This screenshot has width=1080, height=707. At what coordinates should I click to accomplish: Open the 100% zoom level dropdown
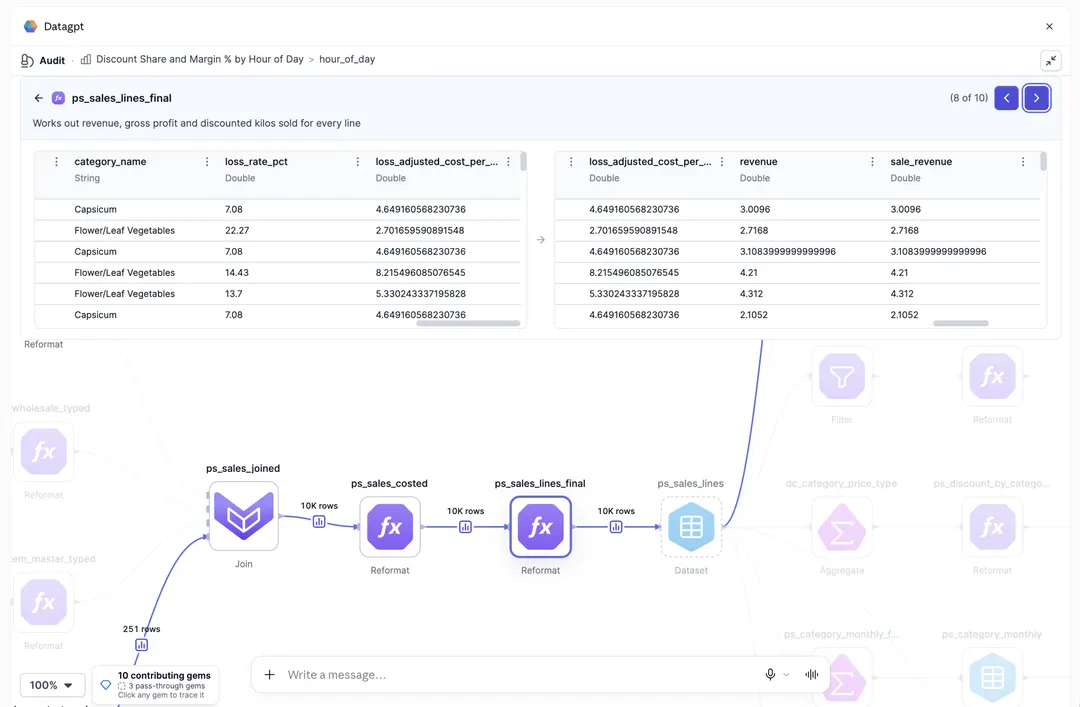tap(52, 685)
